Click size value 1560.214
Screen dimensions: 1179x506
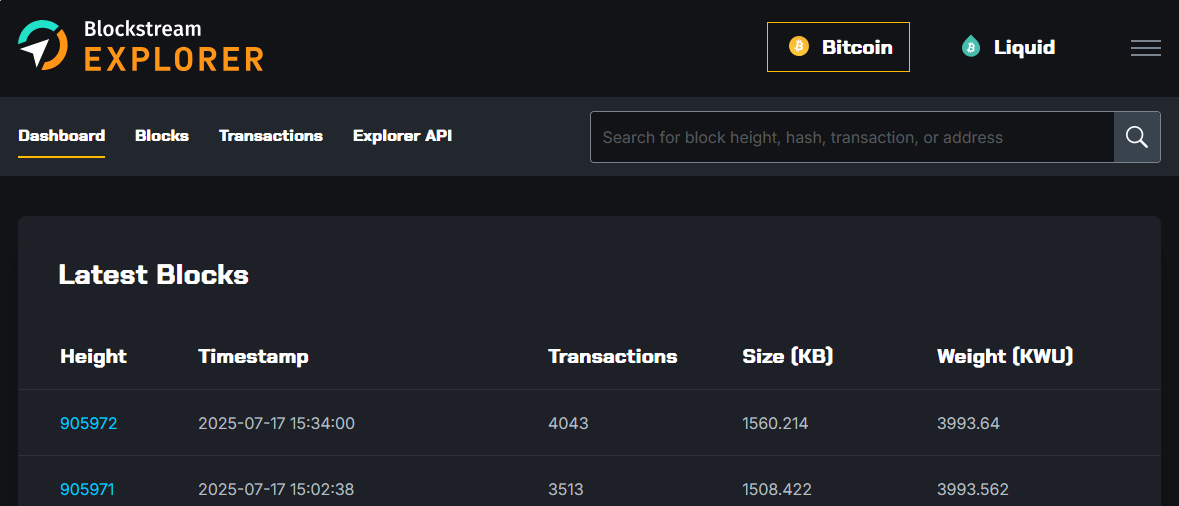[x=775, y=423]
